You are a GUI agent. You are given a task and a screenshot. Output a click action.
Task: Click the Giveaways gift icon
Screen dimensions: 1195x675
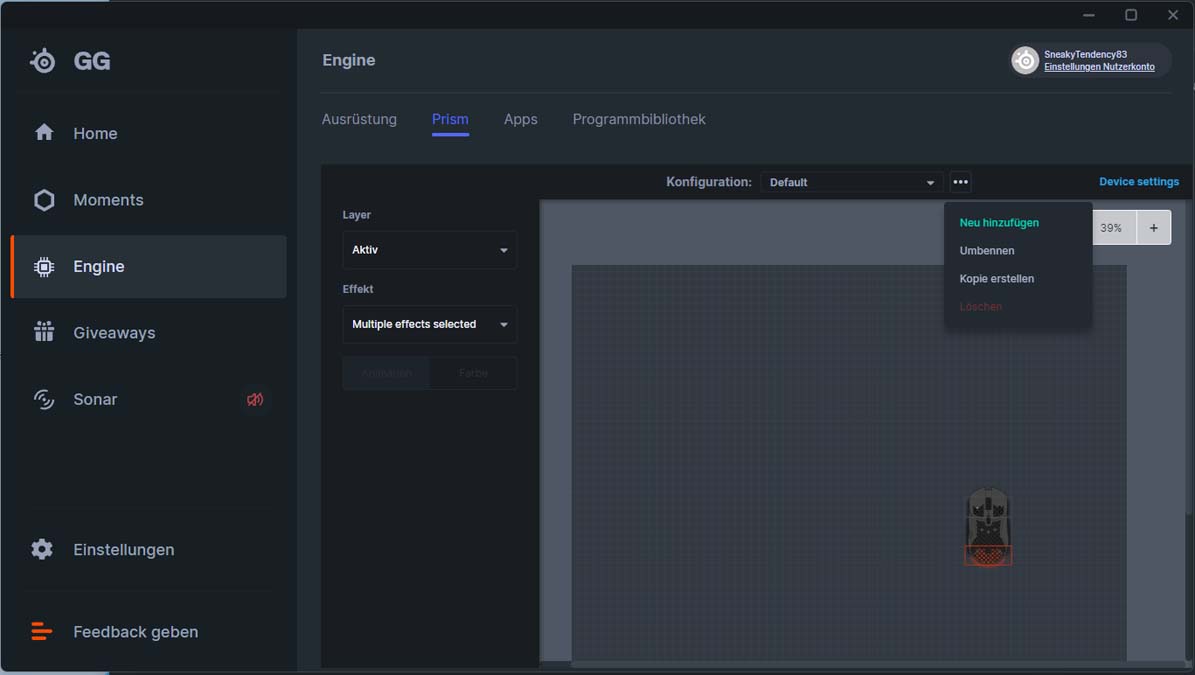[44, 332]
